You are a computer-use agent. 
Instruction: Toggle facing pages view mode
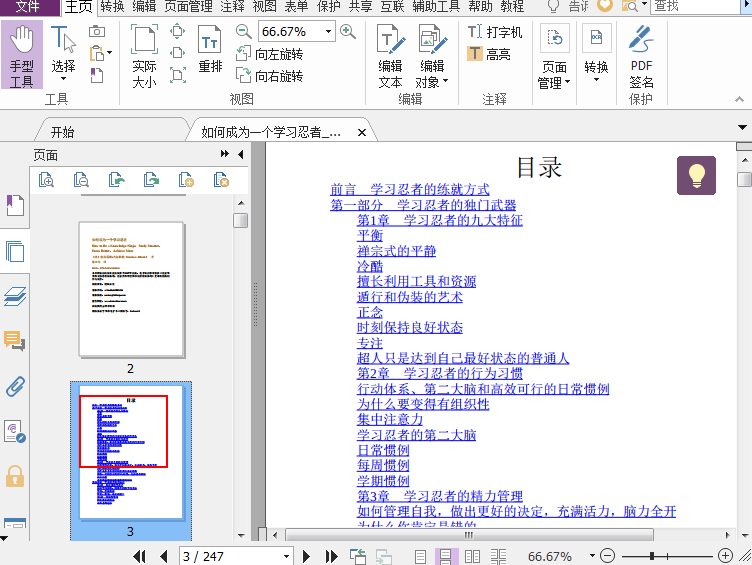click(472, 556)
